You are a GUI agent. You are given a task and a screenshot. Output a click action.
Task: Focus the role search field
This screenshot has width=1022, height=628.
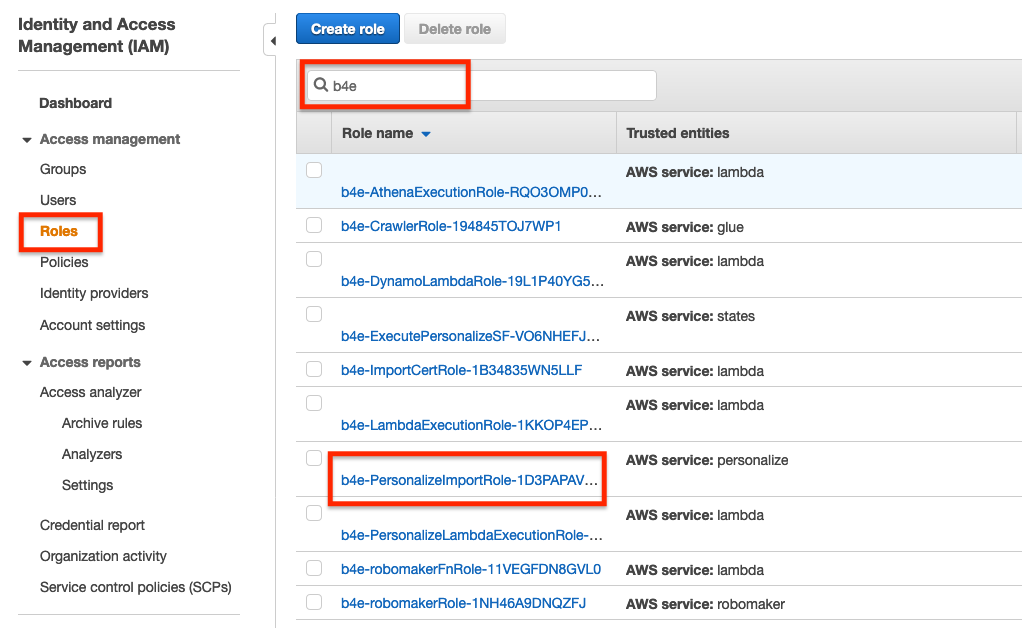tap(481, 85)
